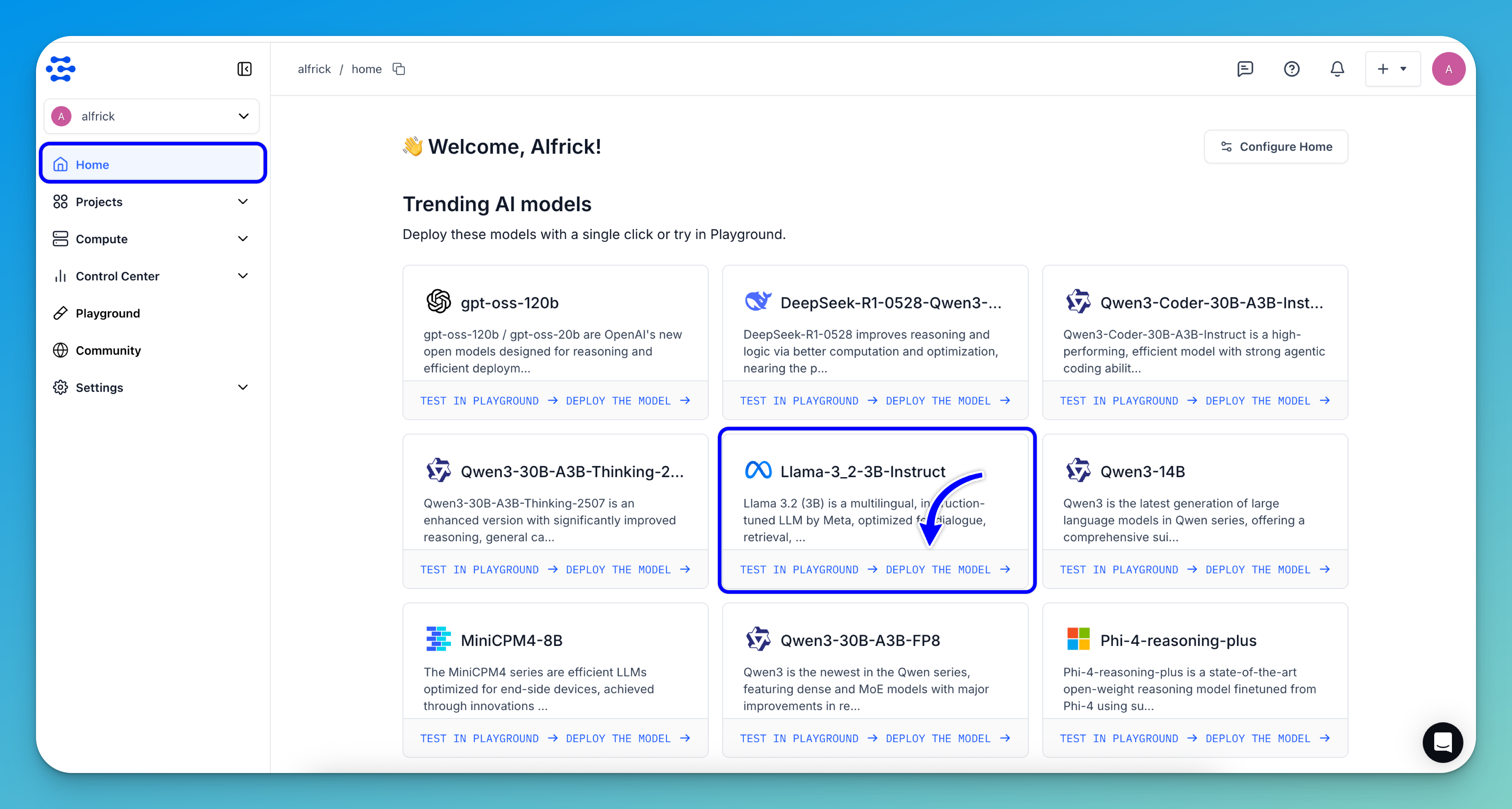Click the Meta logo on Llama card

click(758, 470)
